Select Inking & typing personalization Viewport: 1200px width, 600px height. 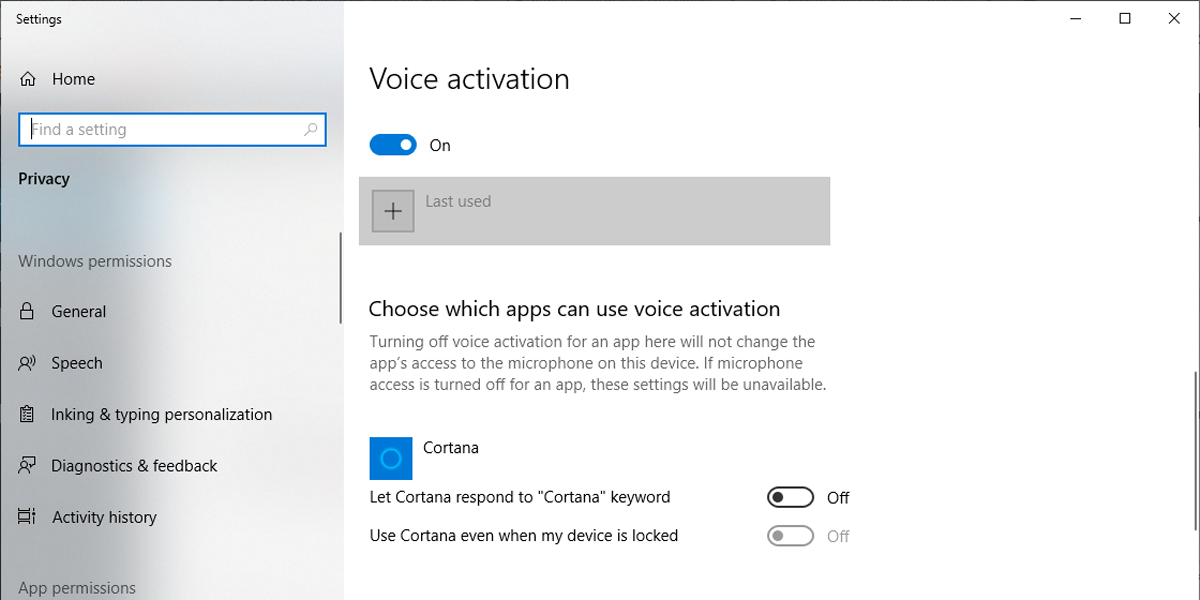tap(161, 414)
